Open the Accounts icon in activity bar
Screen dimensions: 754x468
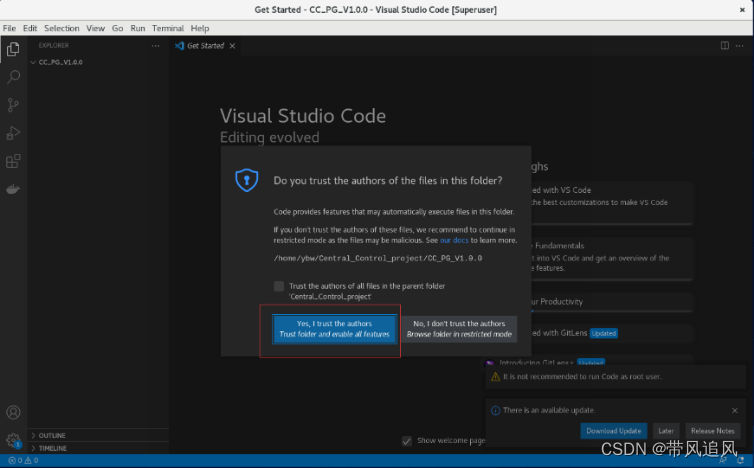[13, 412]
